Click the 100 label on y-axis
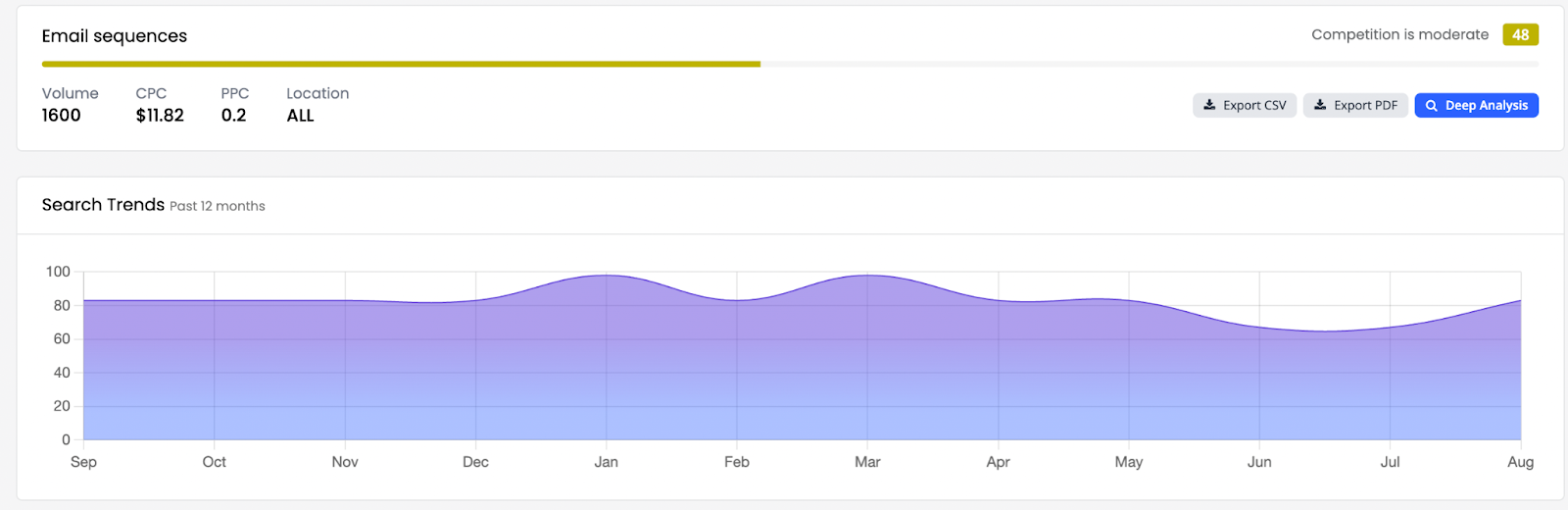 tap(58, 272)
